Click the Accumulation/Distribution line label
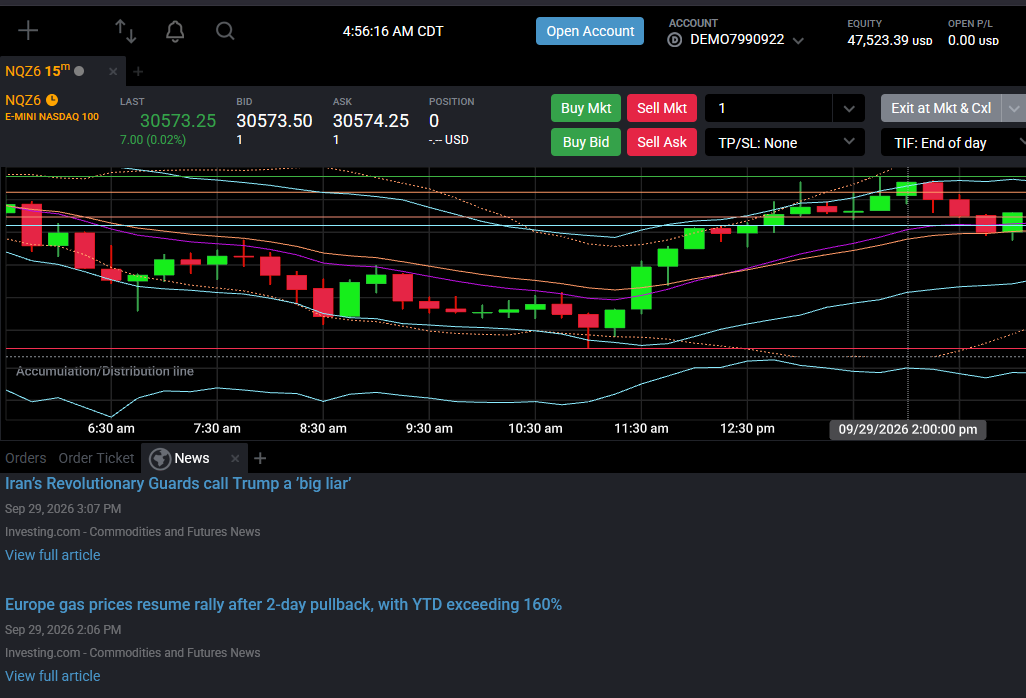The height and width of the screenshot is (698, 1026). tap(105, 372)
